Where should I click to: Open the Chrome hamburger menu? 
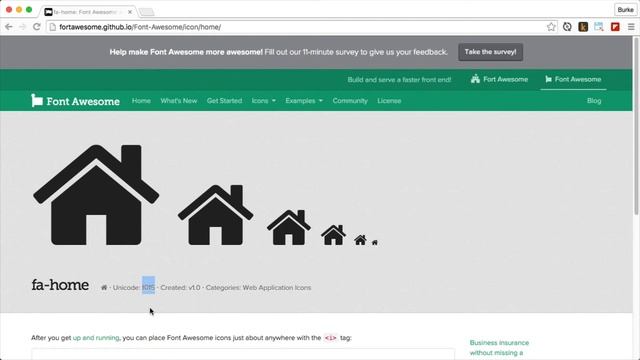631,27
